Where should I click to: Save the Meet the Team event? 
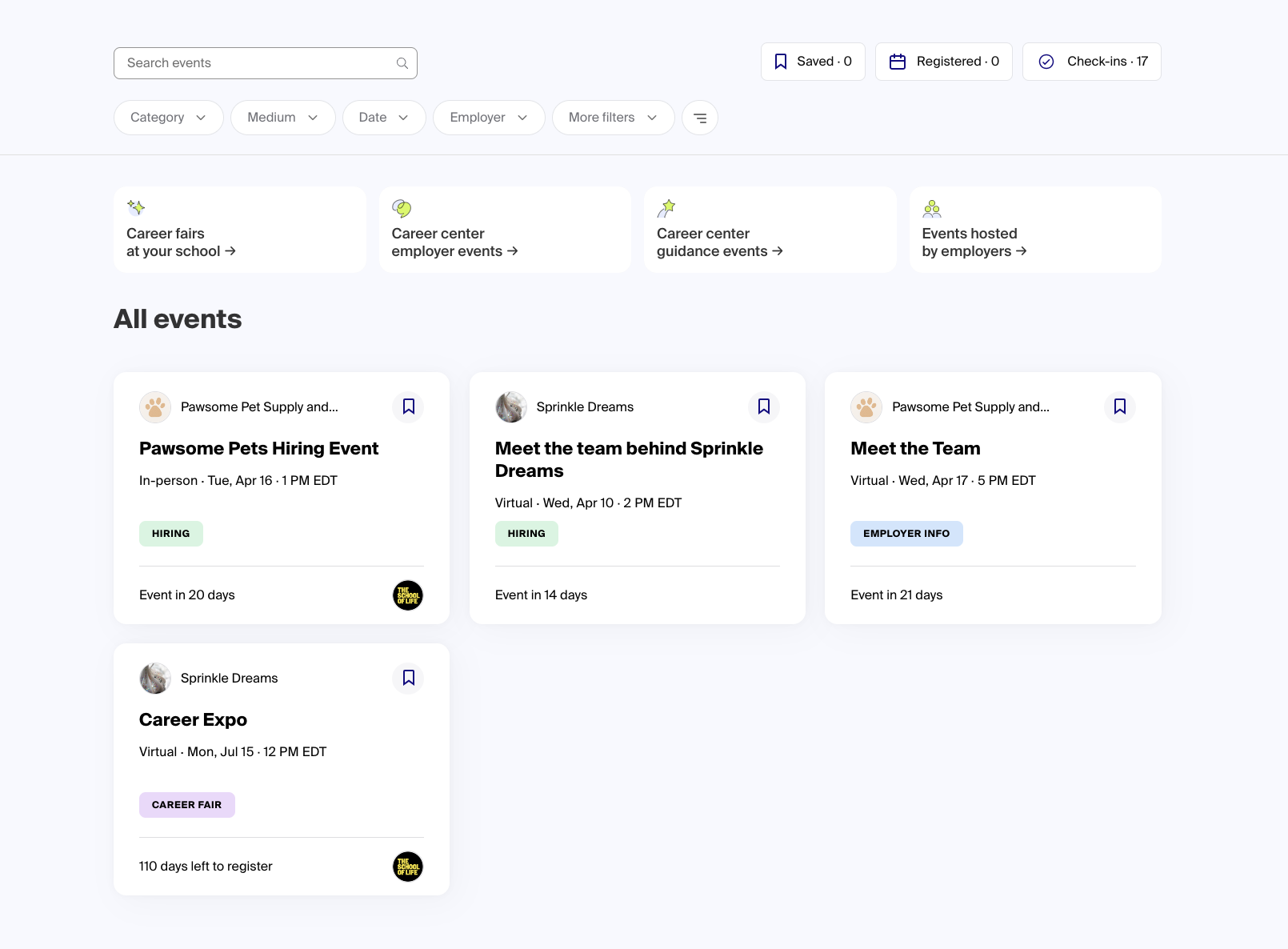(x=1119, y=407)
